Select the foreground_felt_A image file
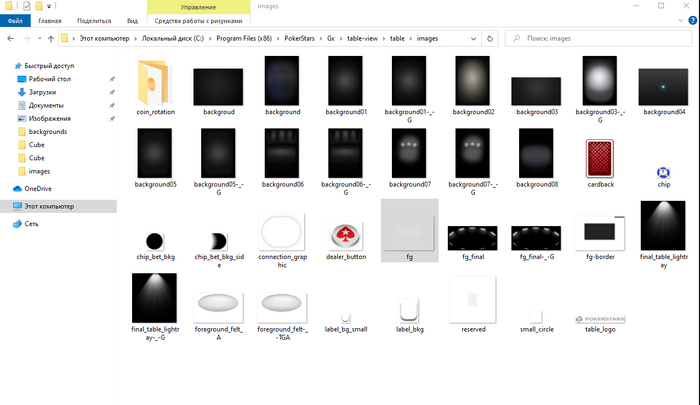The width and height of the screenshot is (700, 405). pyautogui.click(x=218, y=317)
